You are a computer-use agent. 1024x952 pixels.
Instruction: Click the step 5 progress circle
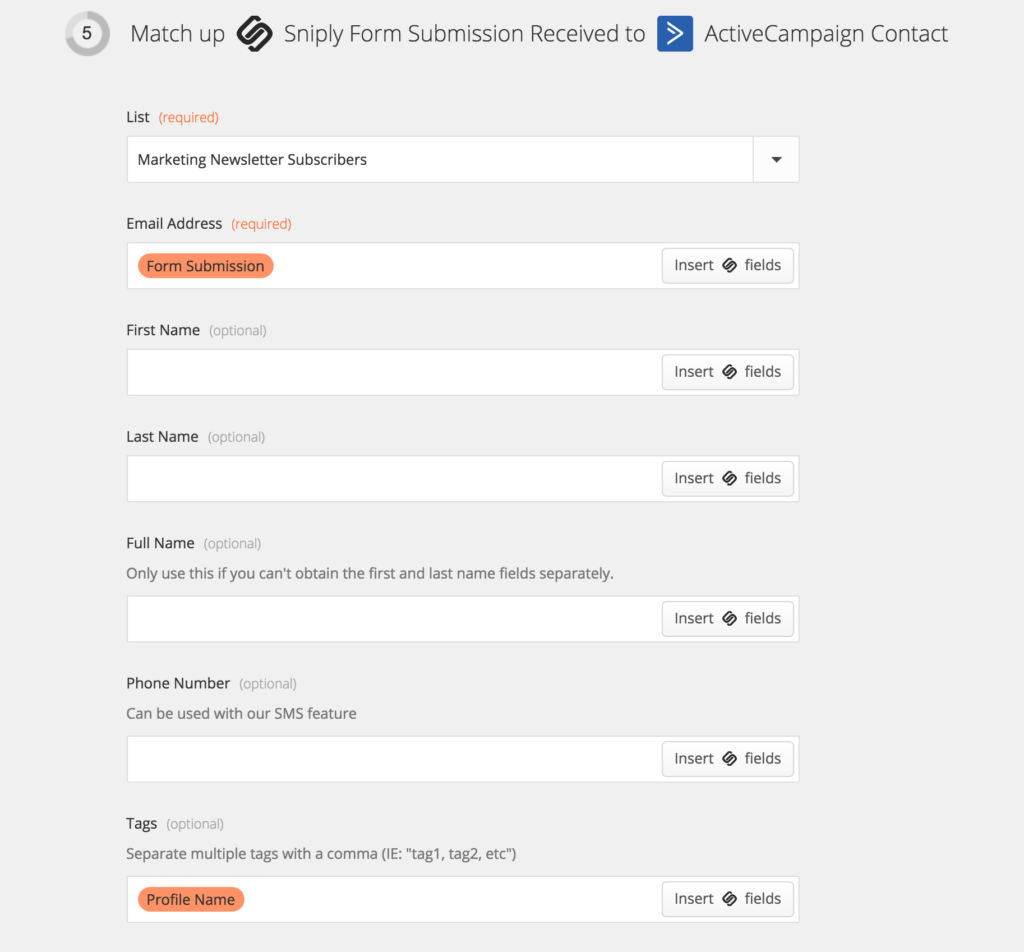coord(87,33)
